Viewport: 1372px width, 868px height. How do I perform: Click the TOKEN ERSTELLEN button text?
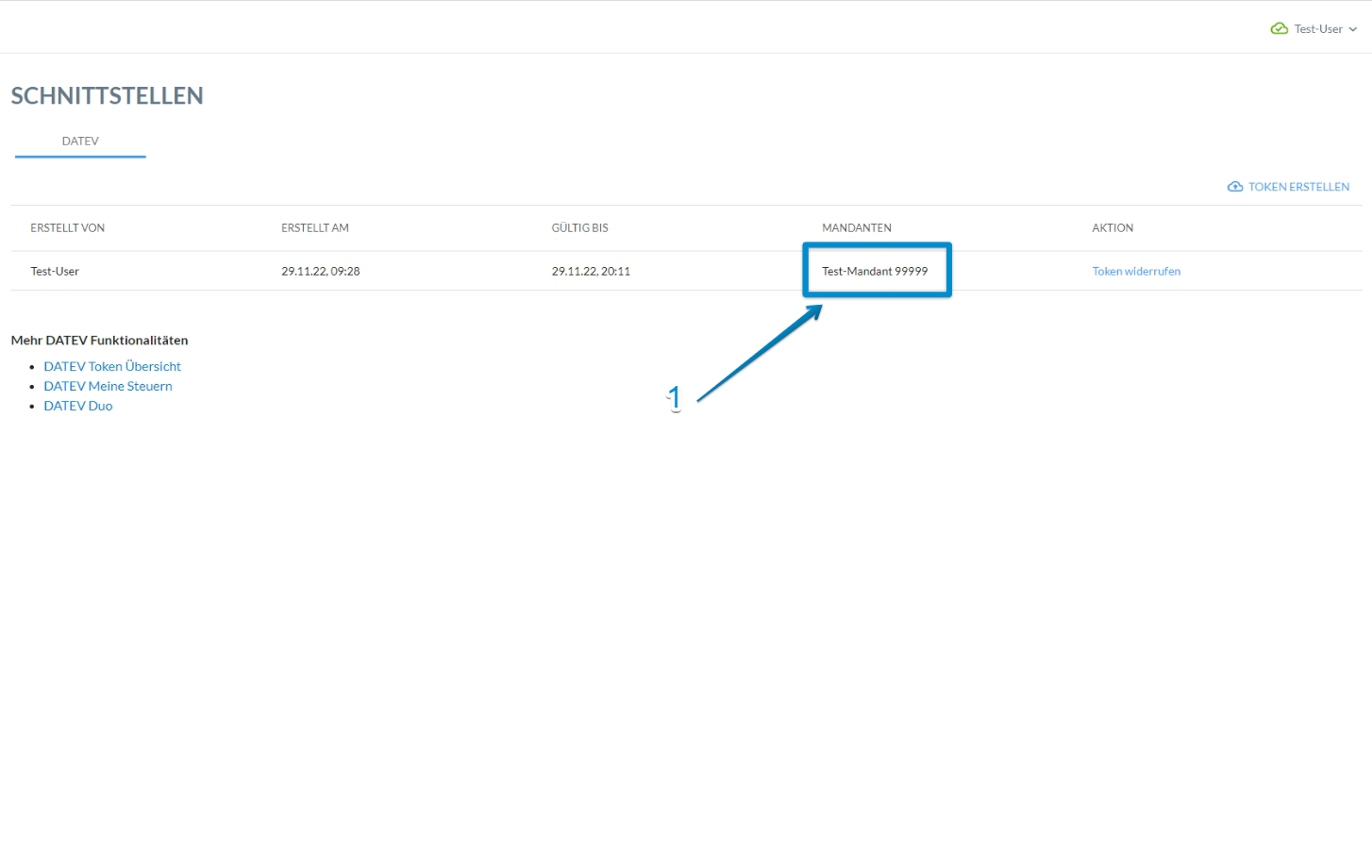1298,187
